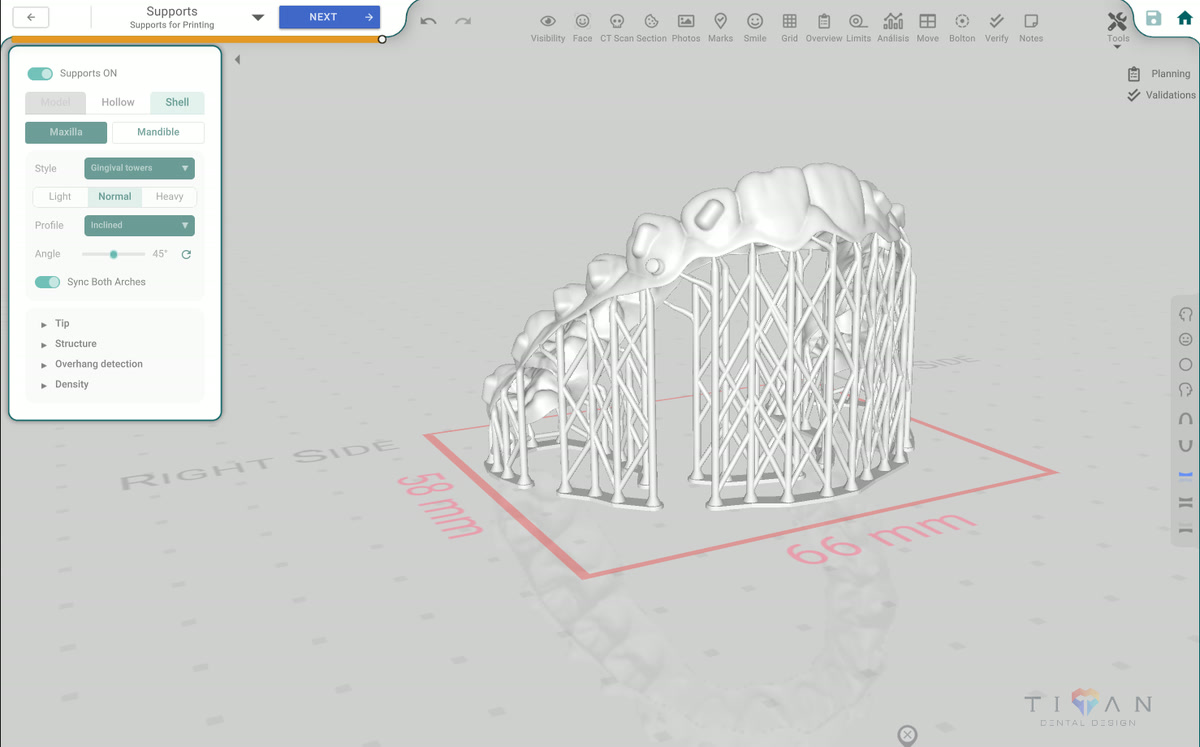This screenshot has width=1200, height=747.
Task: Switch to the Hollow tab
Action: pos(118,102)
